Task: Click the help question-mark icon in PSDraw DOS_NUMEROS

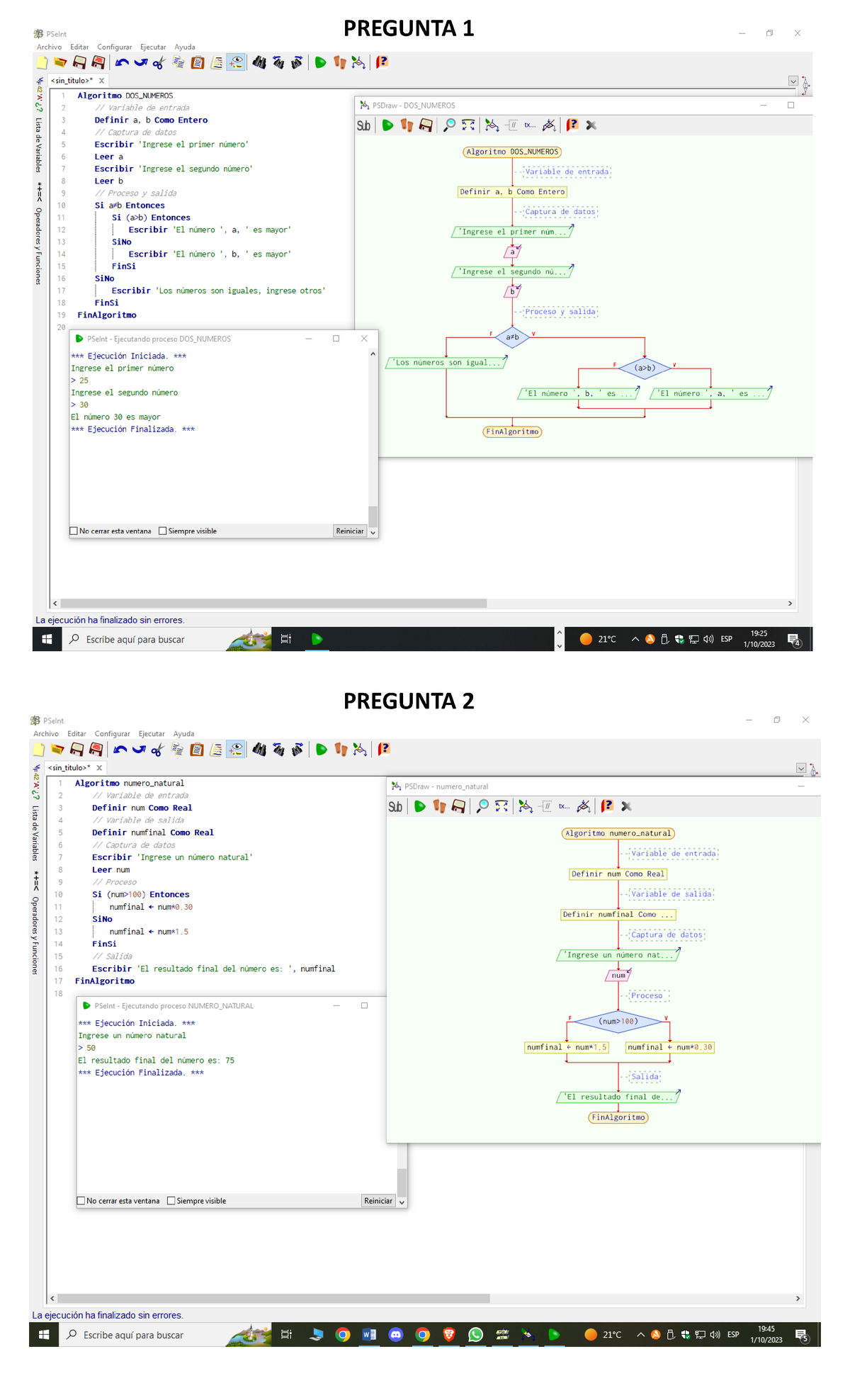Action: click(x=572, y=125)
